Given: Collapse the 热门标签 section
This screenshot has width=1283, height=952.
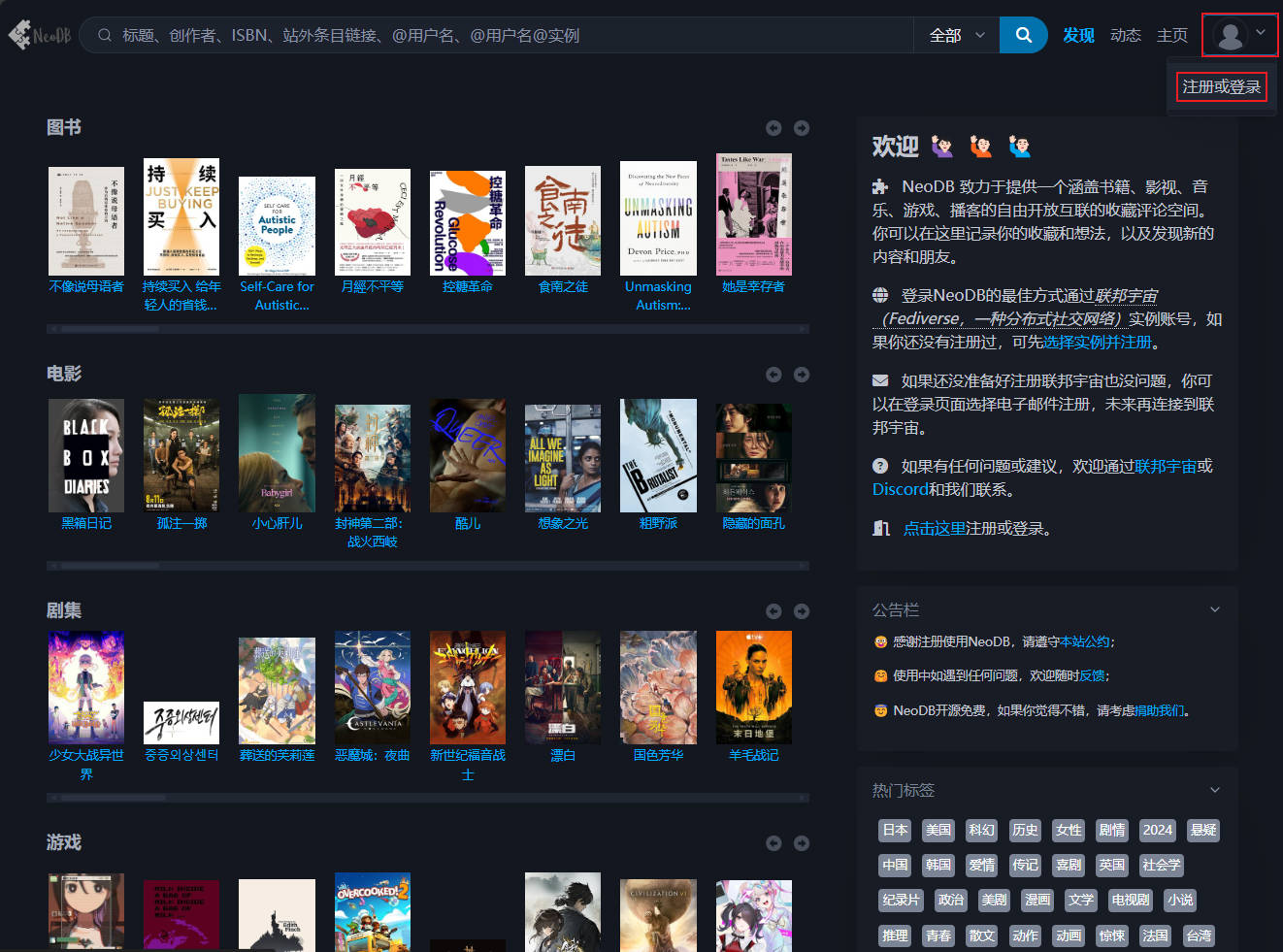Looking at the screenshot, I should click(x=1214, y=790).
